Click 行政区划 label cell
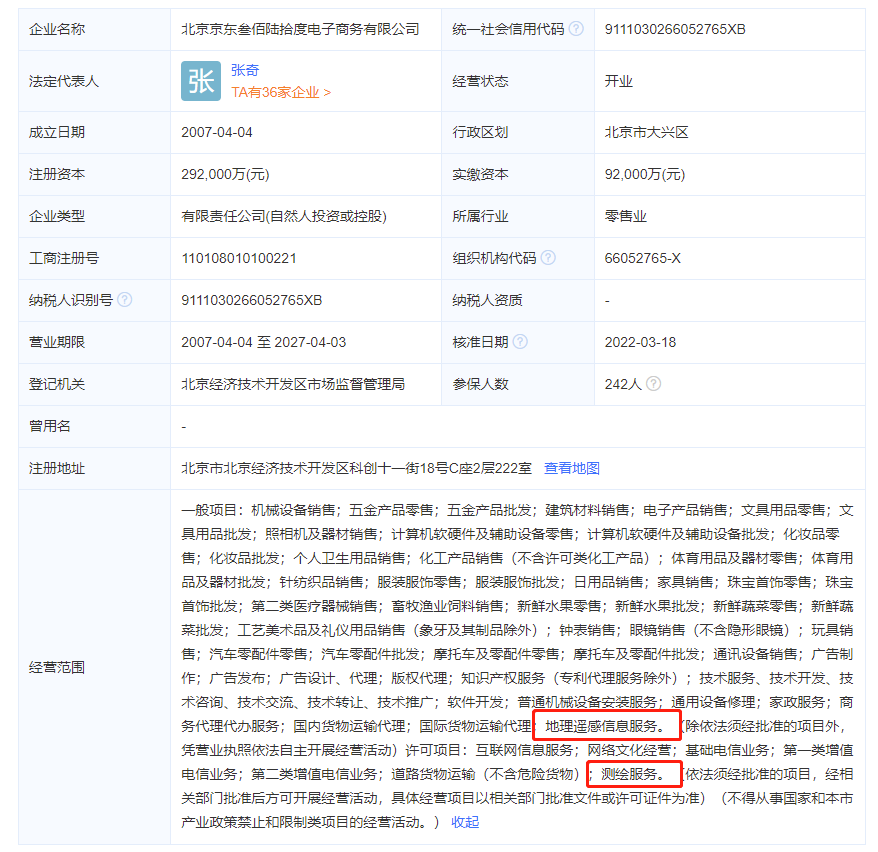The width and height of the screenshot is (878, 852). 518,132
